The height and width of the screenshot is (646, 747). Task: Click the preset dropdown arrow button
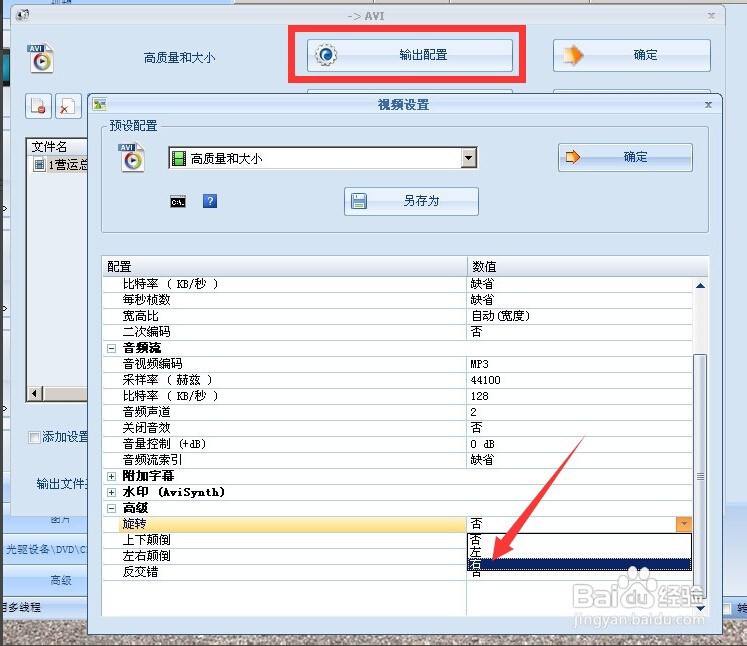[x=469, y=158]
